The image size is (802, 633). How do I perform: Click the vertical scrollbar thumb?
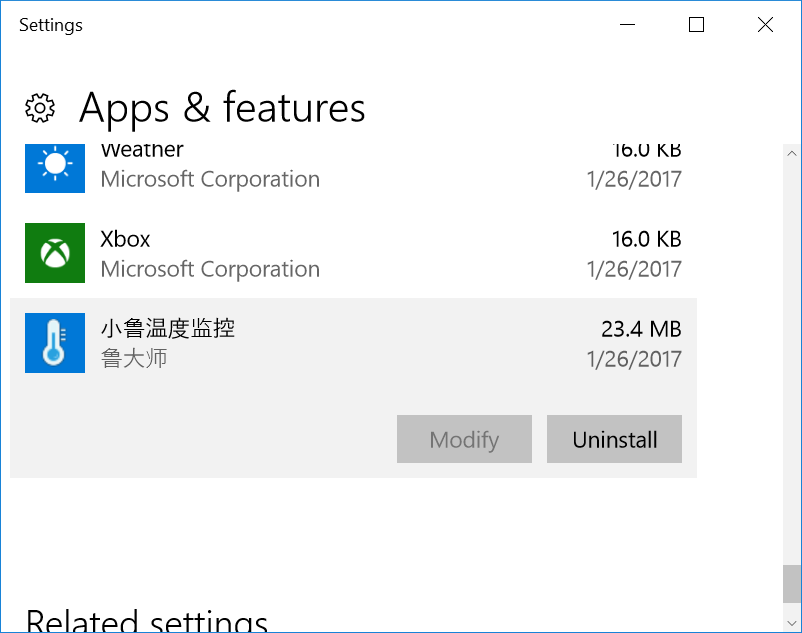coord(792,584)
